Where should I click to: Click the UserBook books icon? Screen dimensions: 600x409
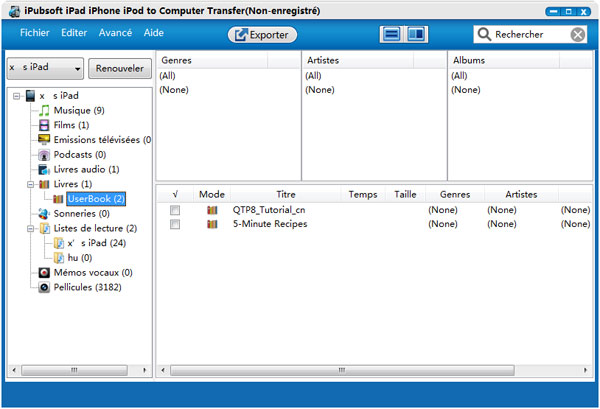pyautogui.click(x=58, y=199)
